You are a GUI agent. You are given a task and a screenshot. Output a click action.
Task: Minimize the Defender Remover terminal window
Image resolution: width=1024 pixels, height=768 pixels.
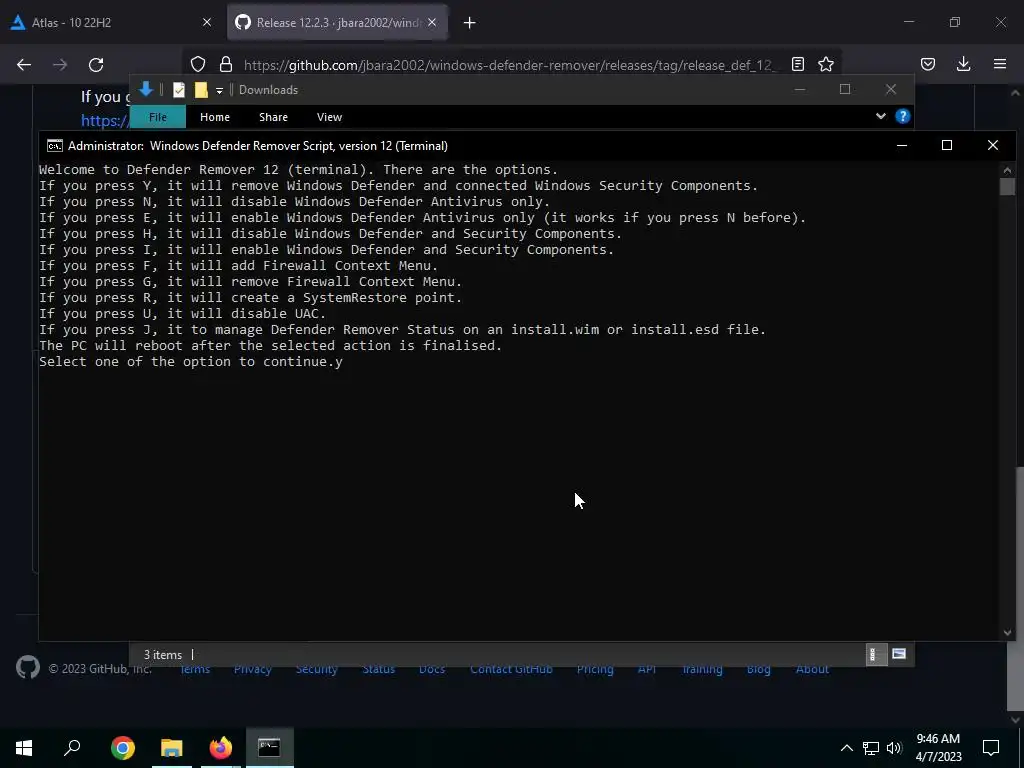pos(902,145)
